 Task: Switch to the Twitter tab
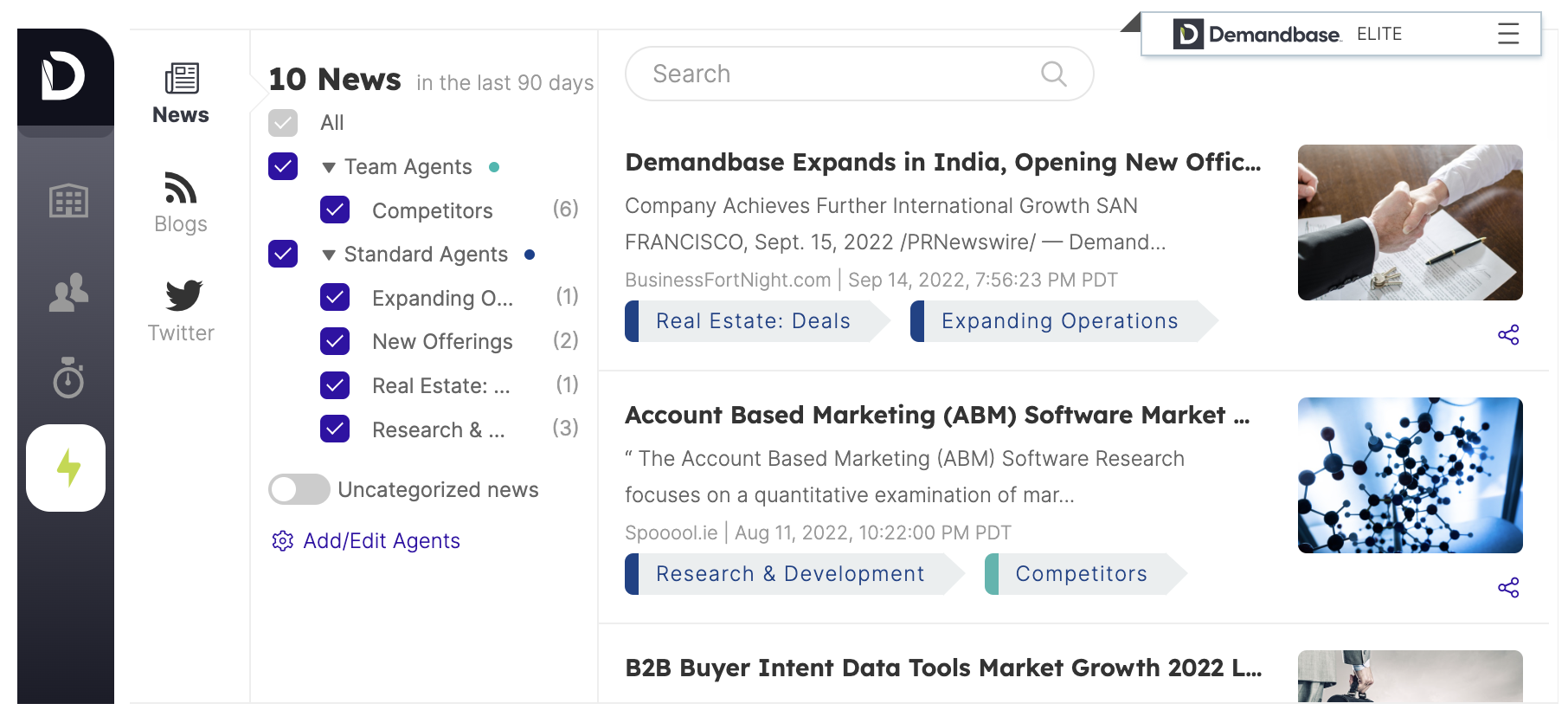click(x=181, y=312)
